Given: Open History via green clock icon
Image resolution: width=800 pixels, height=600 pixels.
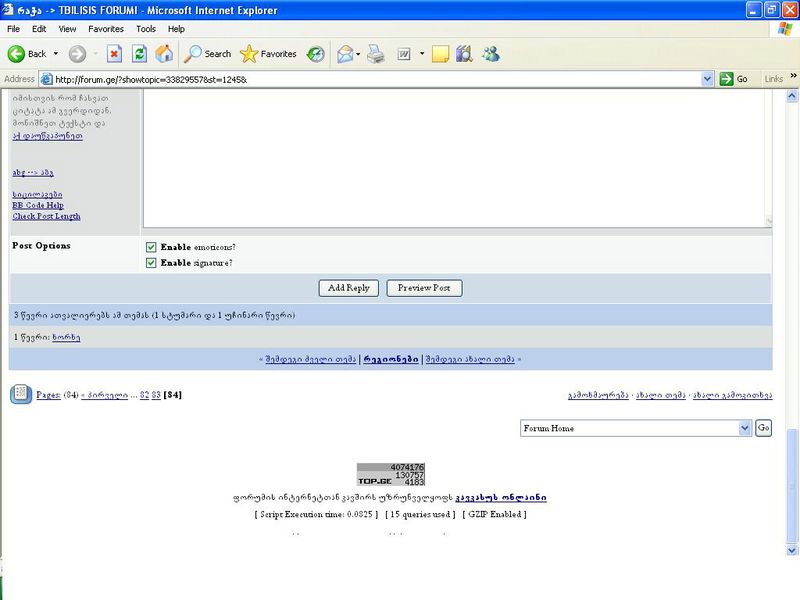Looking at the screenshot, I should tap(315, 54).
